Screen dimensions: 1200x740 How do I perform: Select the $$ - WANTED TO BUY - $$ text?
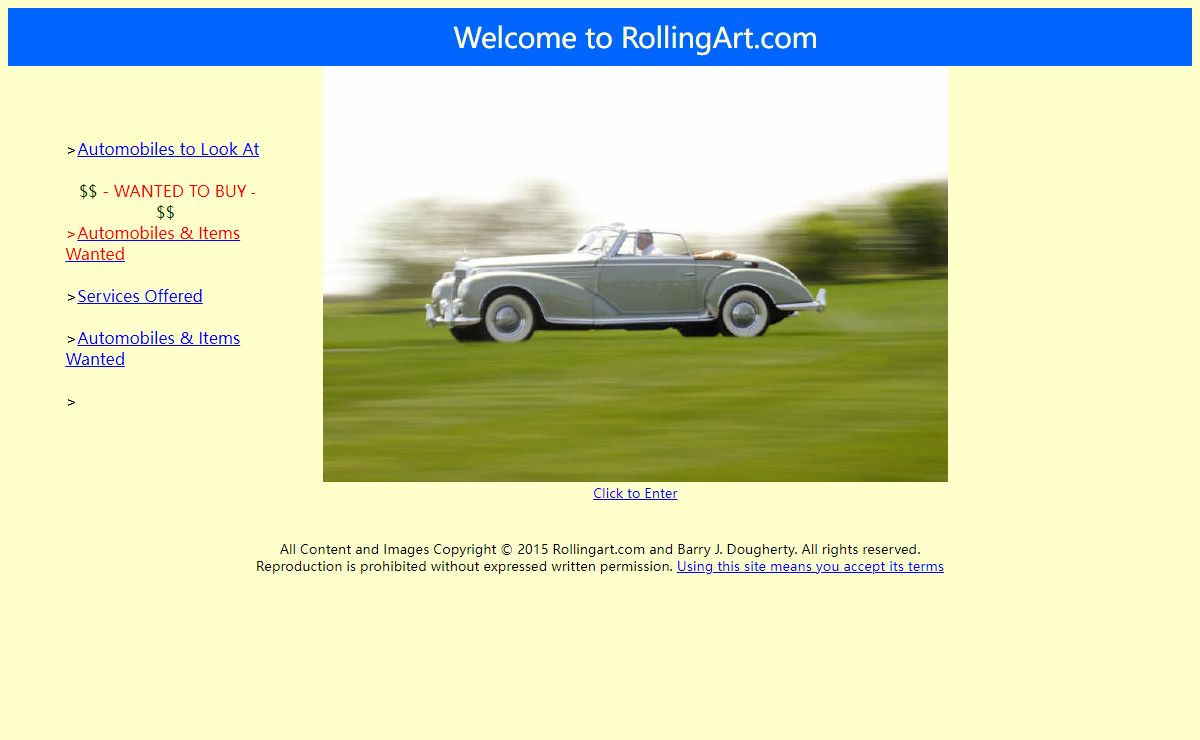(167, 201)
